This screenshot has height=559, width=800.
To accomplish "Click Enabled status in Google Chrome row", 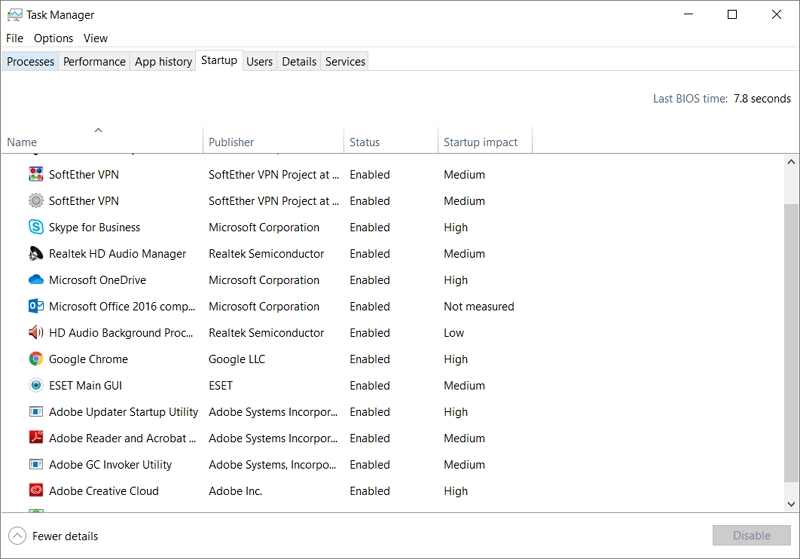I will (370, 360).
